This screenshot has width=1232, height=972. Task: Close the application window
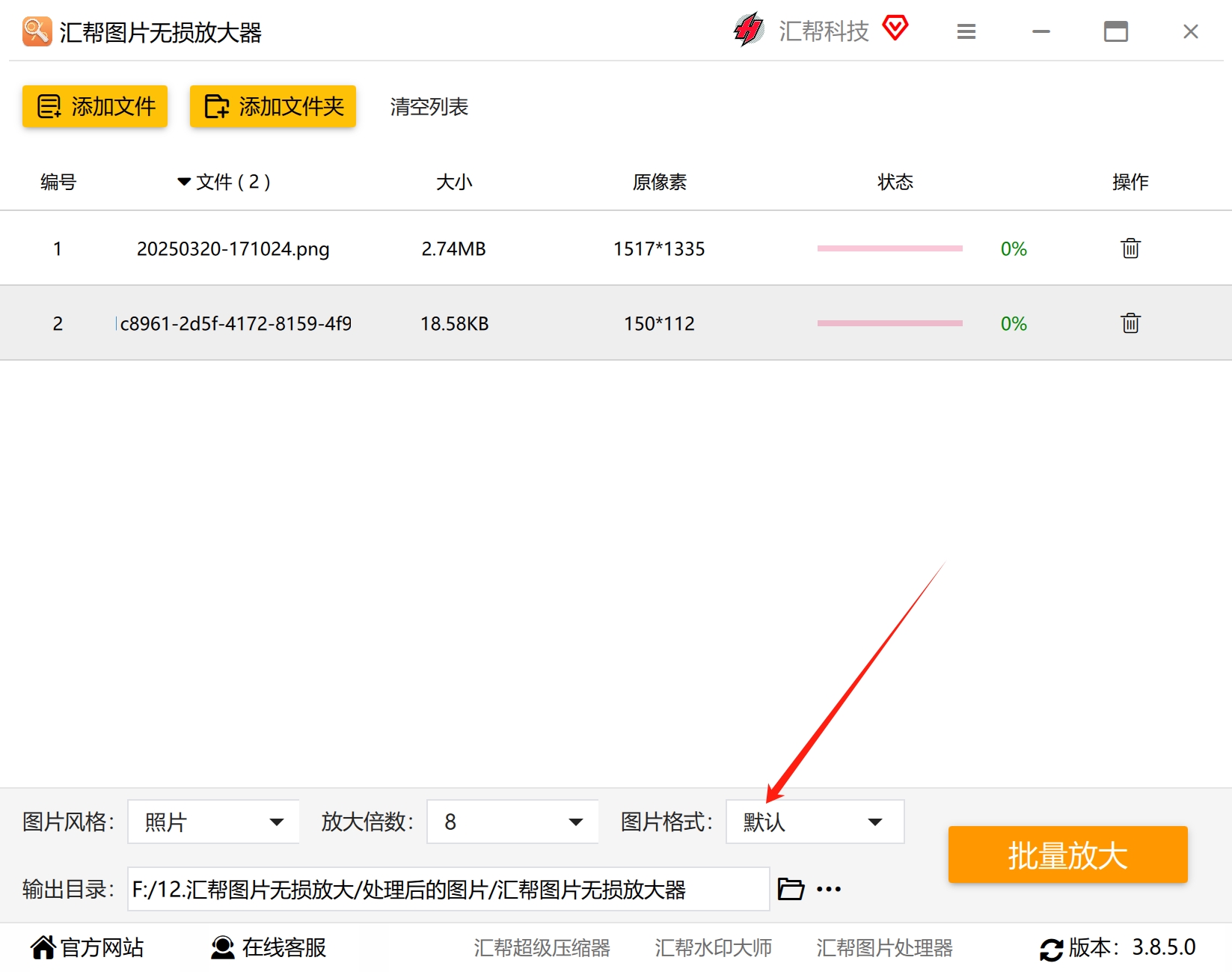click(1191, 31)
